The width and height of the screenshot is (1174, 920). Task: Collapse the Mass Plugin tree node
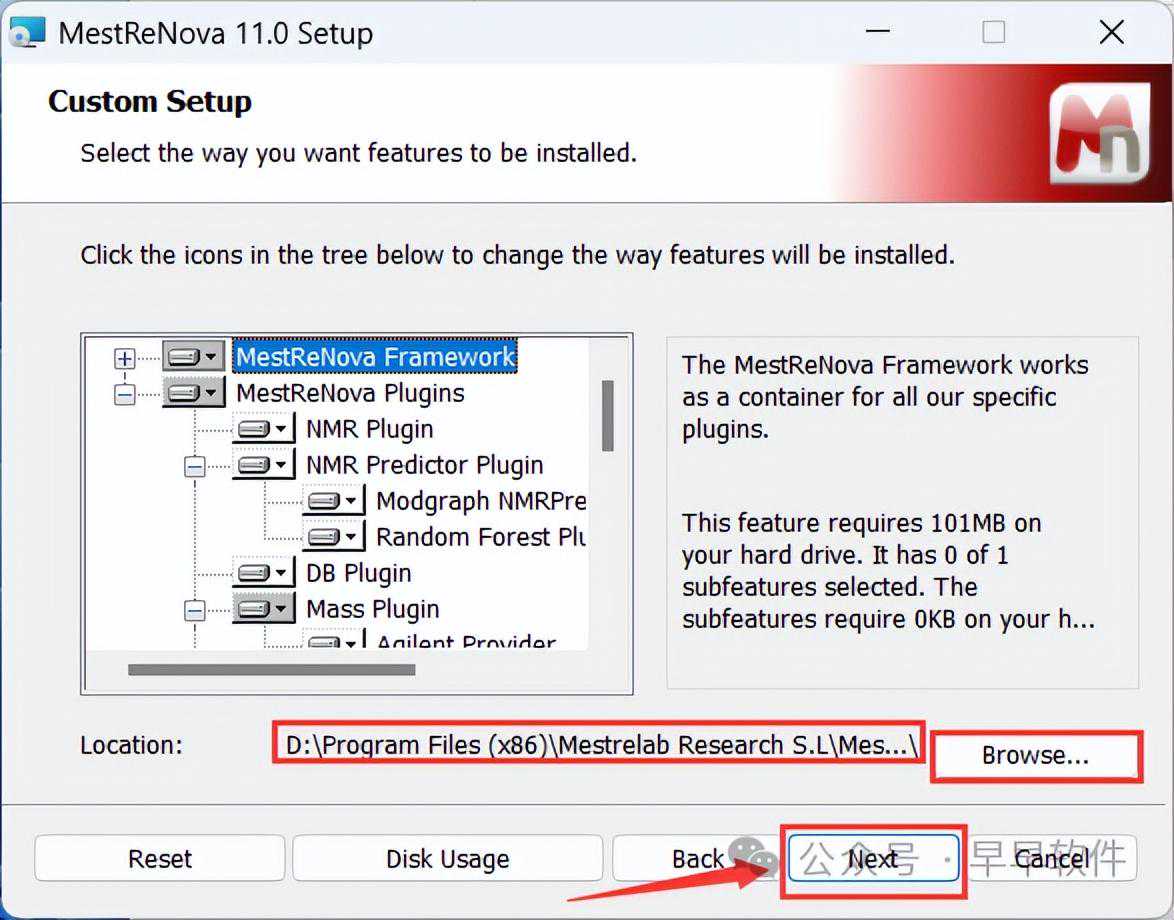tap(195, 610)
